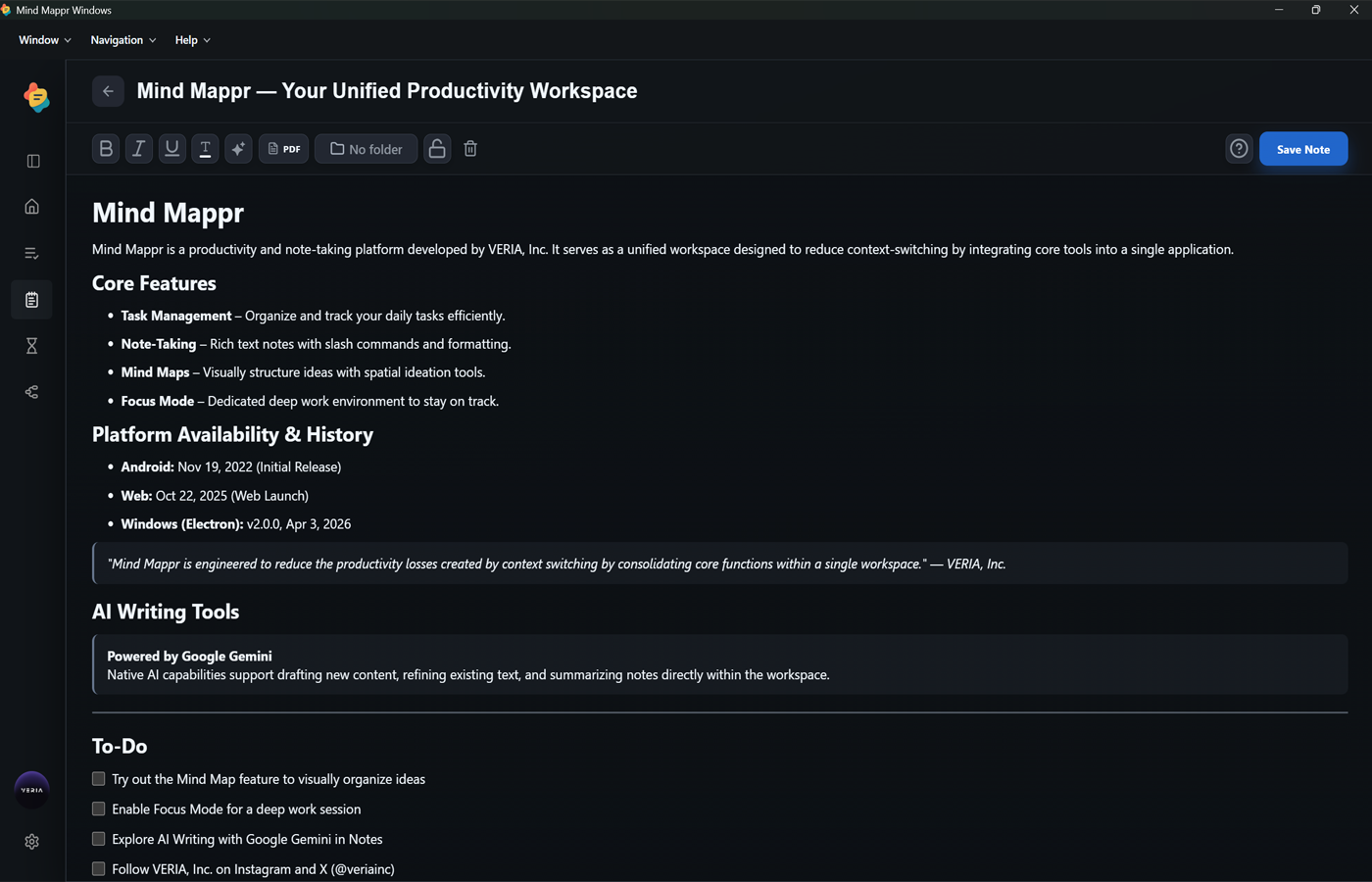Open the VERIA profile avatar

32,790
